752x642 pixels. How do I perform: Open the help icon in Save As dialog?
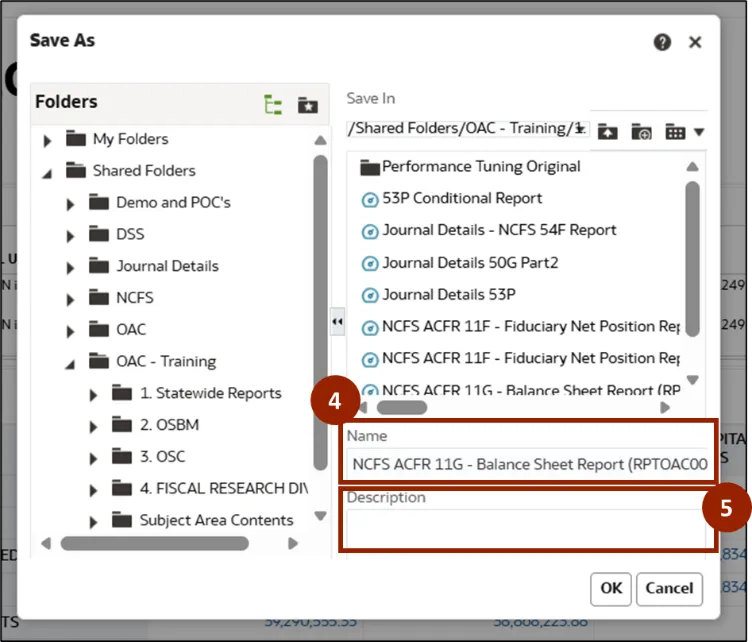point(662,42)
